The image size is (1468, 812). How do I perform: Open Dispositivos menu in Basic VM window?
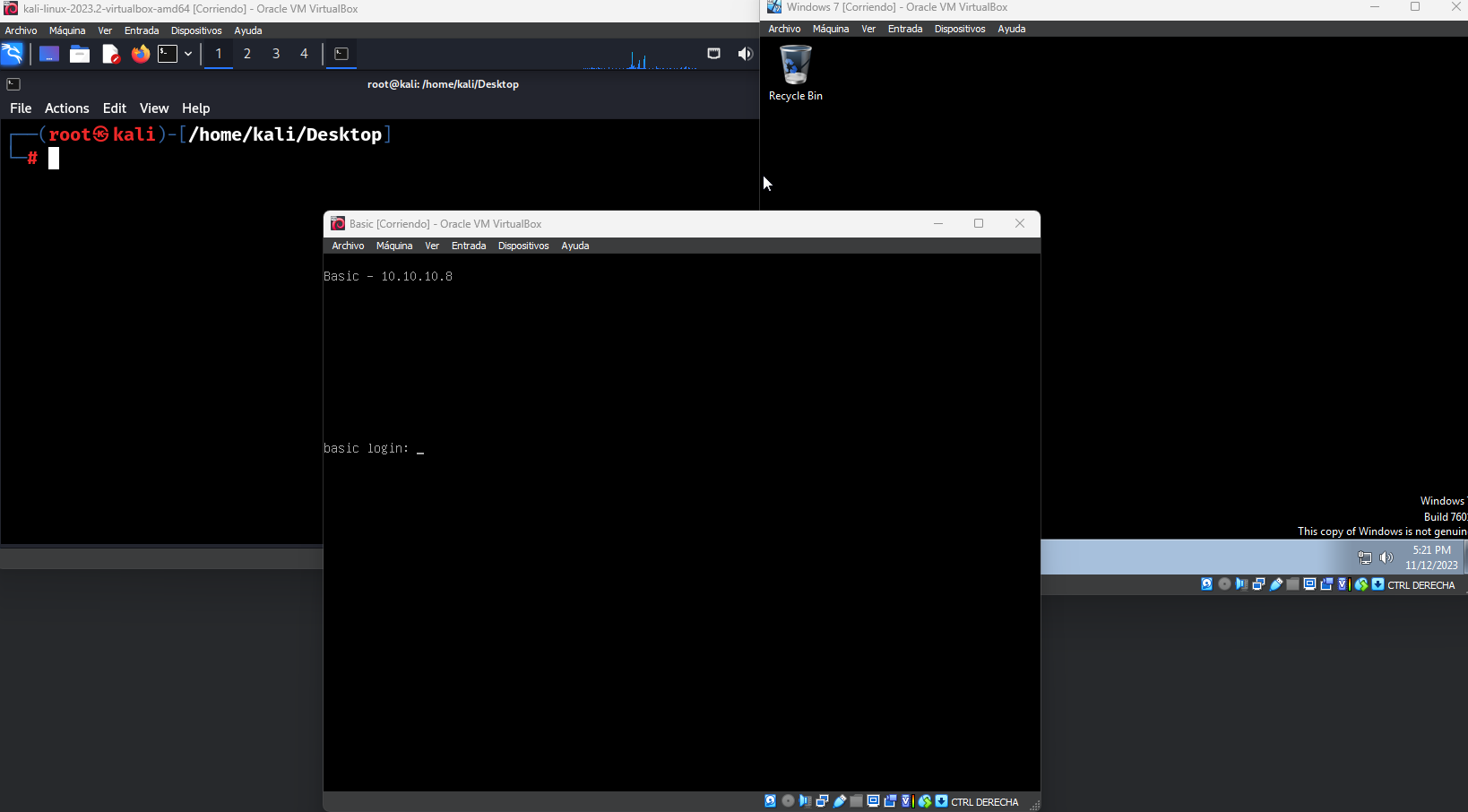(x=523, y=246)
